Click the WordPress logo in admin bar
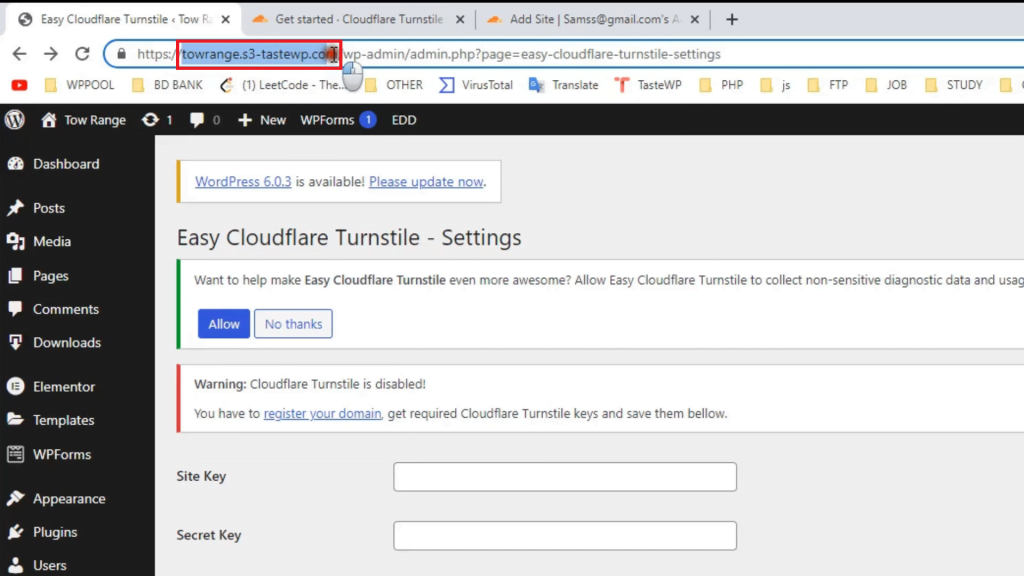 [x=15, y=120]
